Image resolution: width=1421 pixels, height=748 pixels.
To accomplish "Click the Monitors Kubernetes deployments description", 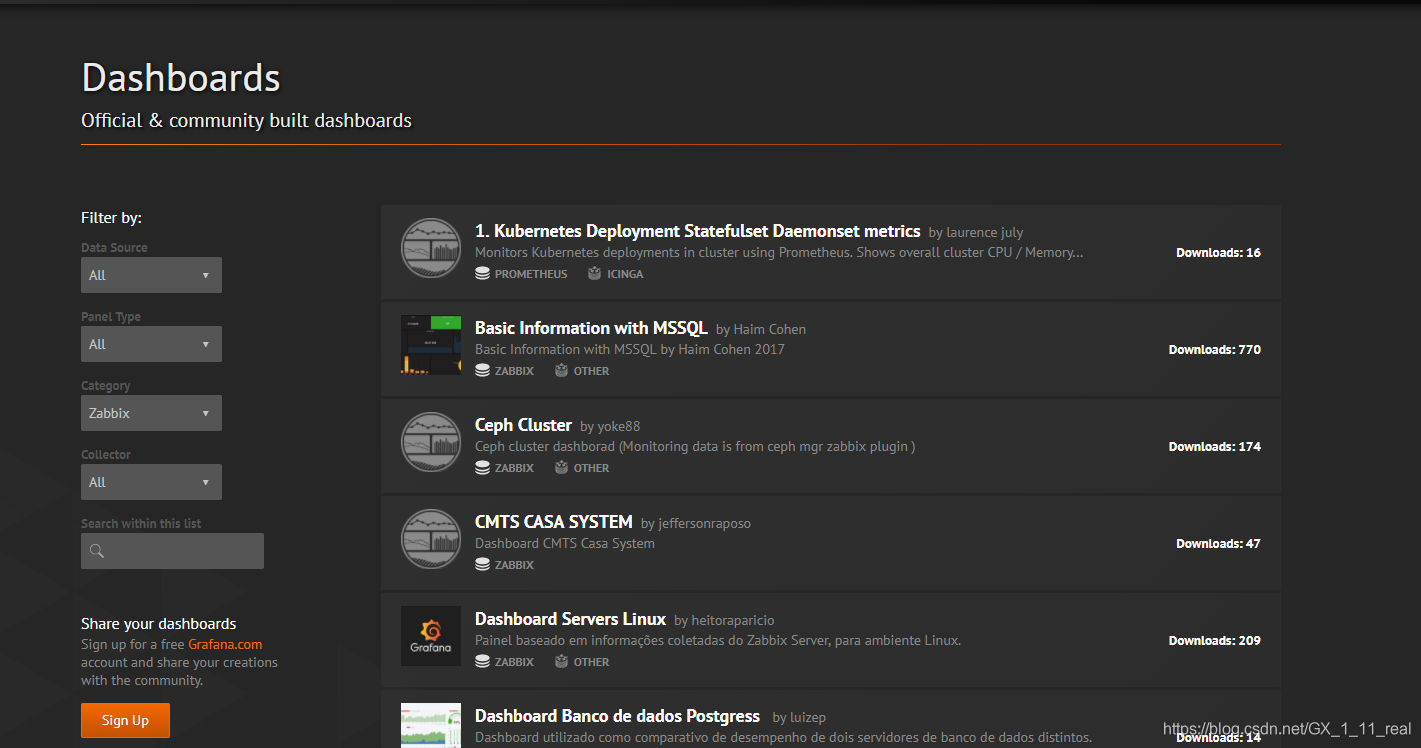I will (779, 253).
